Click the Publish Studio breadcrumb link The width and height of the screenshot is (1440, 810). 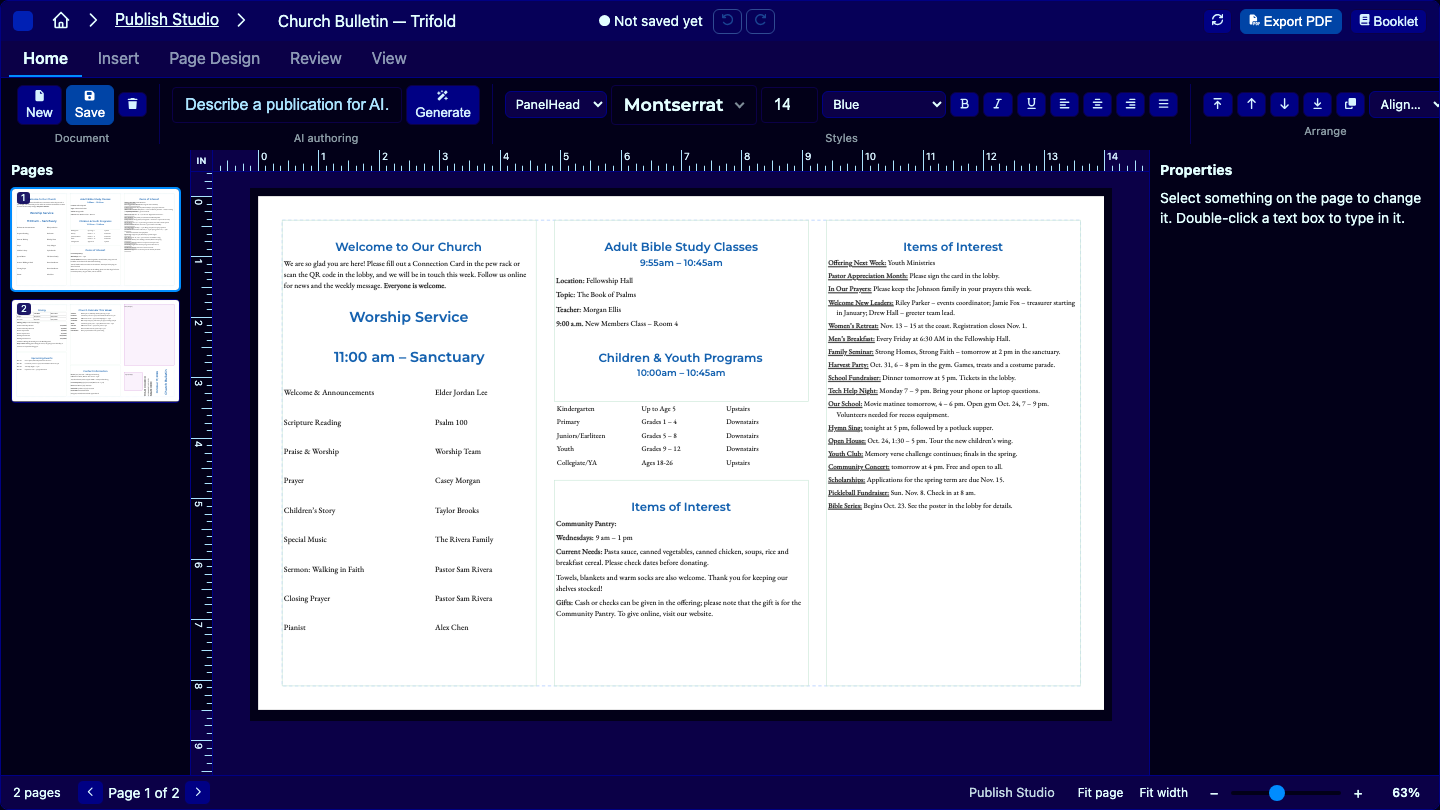pos(169,20)
